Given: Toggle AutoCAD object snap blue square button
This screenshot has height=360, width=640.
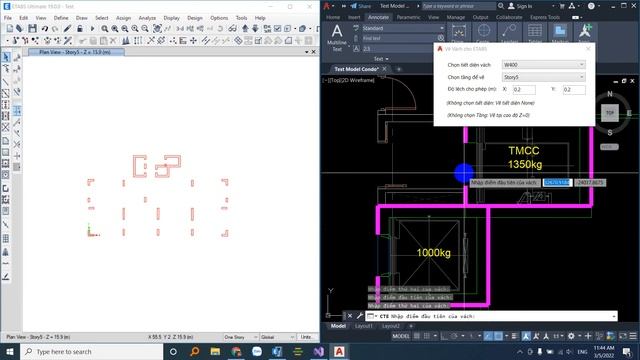Looking at the screenshot, I should (x=498, y=336).
